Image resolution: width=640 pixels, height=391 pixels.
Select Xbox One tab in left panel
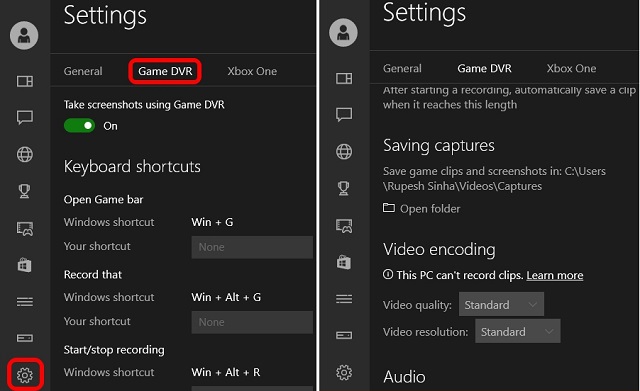click(252, 71)
